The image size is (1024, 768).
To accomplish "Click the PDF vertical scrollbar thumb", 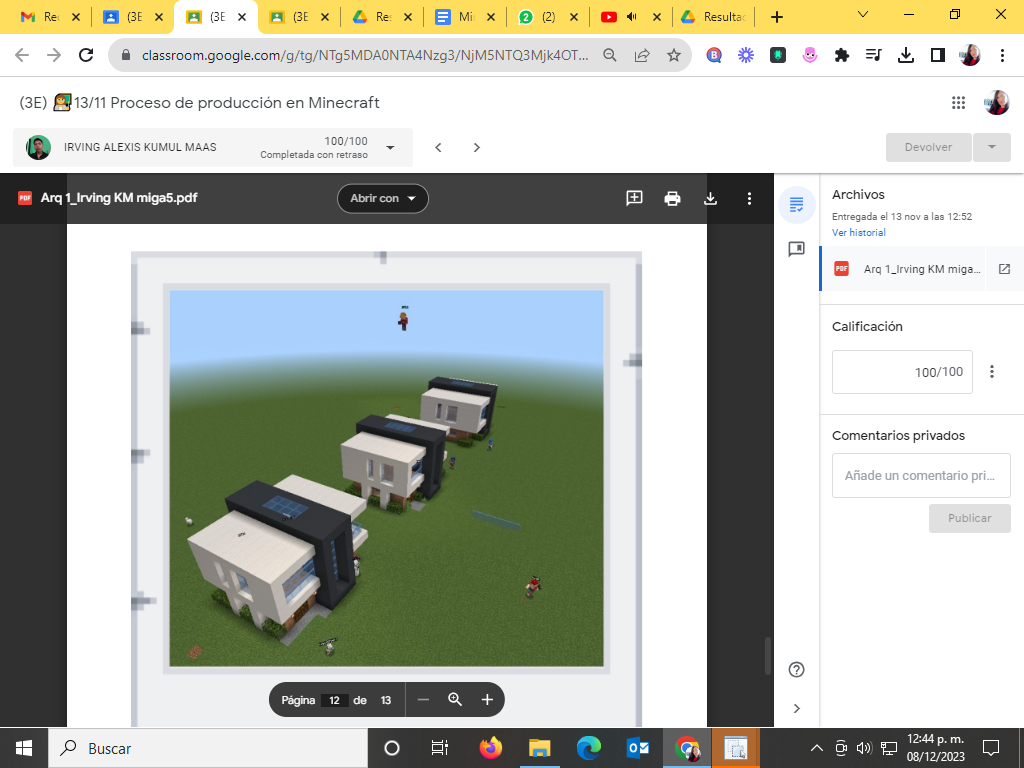I will point(767,656).
